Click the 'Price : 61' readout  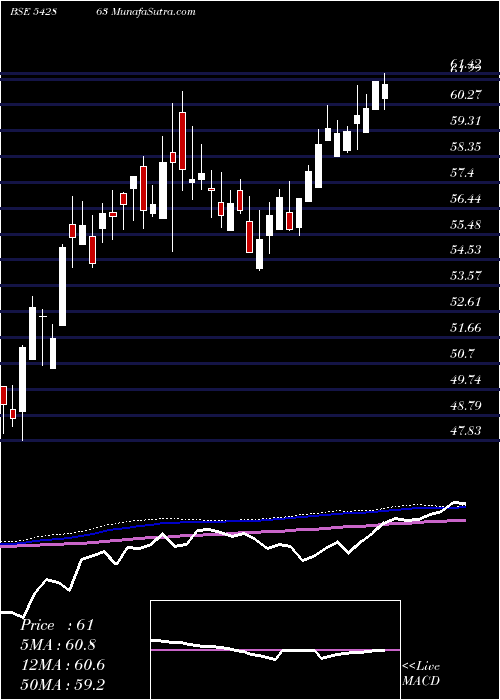pos(57,625)
